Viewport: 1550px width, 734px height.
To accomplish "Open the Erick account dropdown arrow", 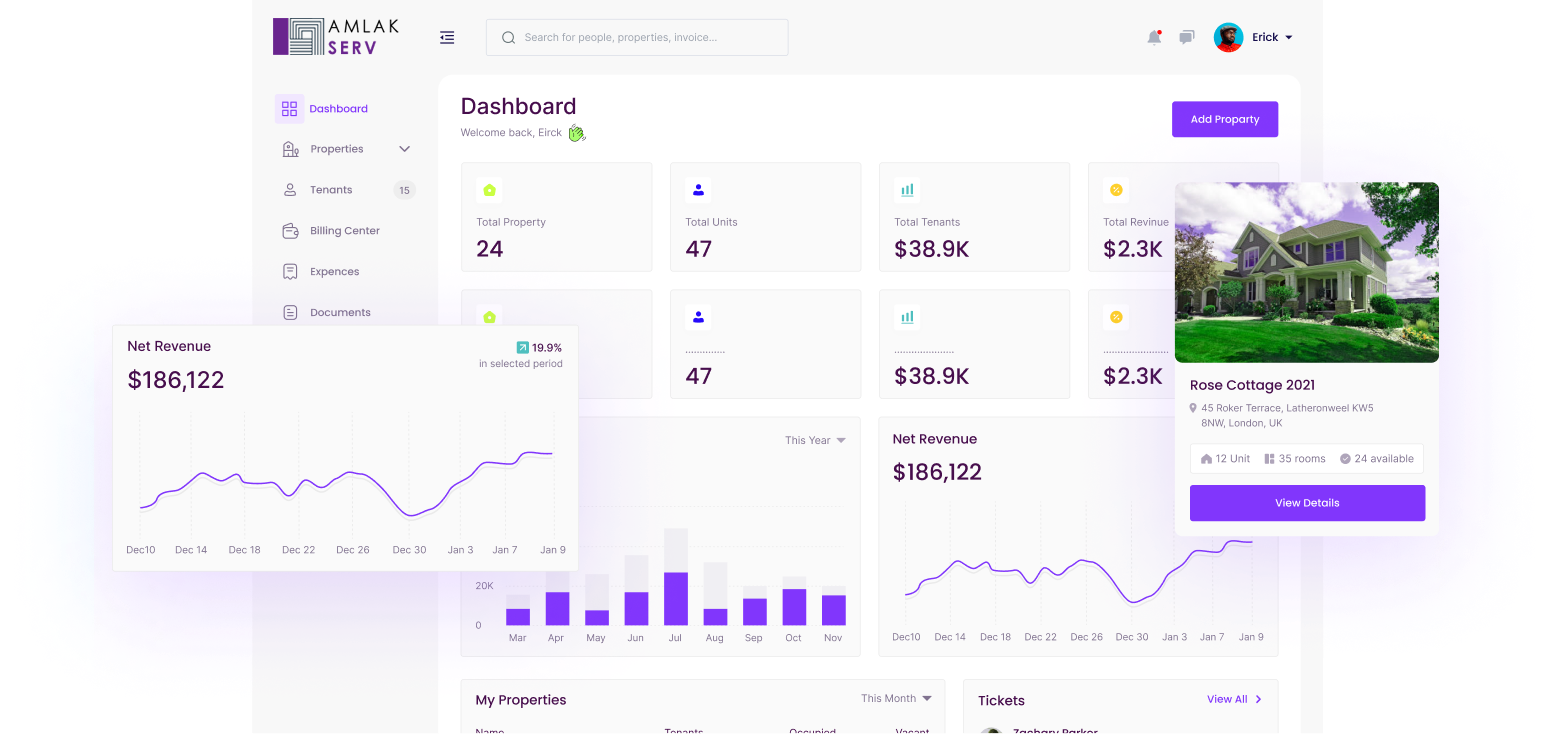I will (1288, 38).
